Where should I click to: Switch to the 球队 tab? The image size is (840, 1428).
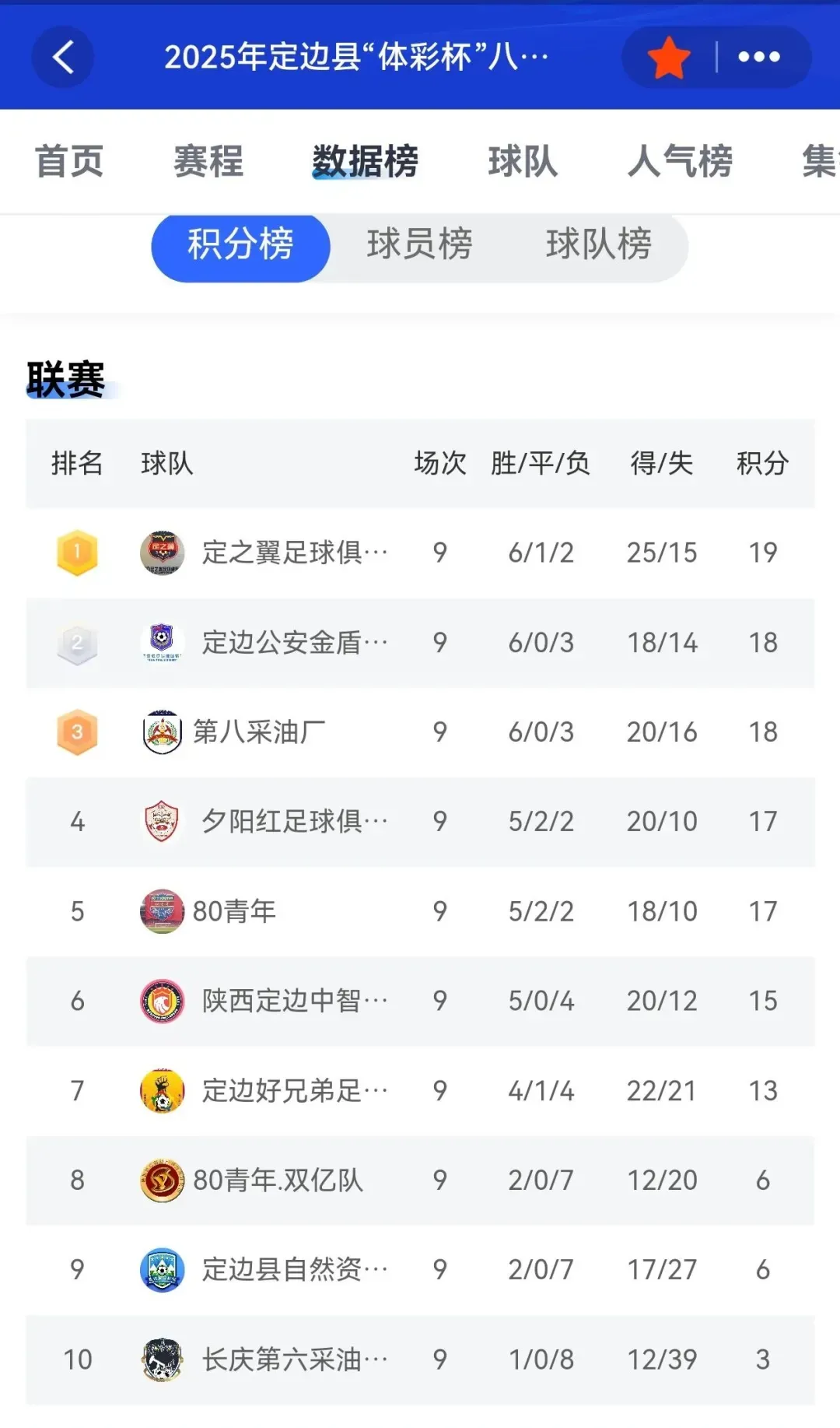coord(523,162)
